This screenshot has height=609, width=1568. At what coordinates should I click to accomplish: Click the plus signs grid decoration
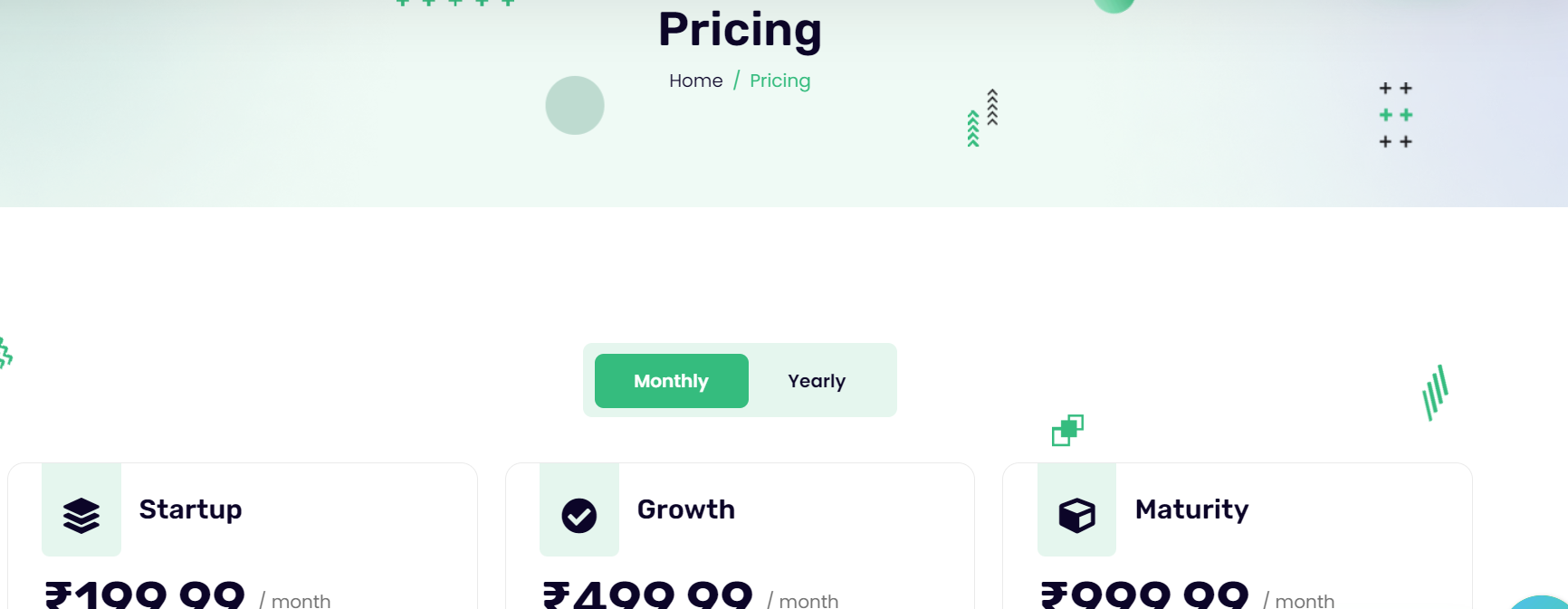pos(1395,115)
